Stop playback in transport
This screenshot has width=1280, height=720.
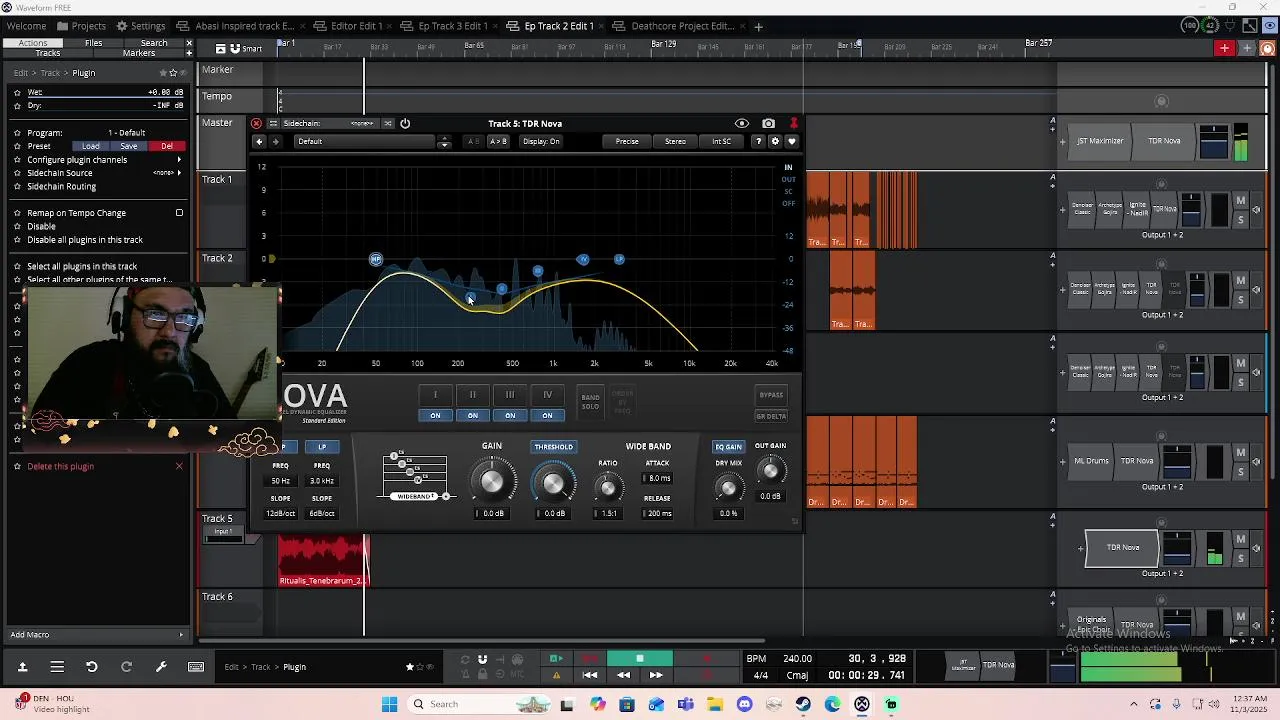(640, 658)
